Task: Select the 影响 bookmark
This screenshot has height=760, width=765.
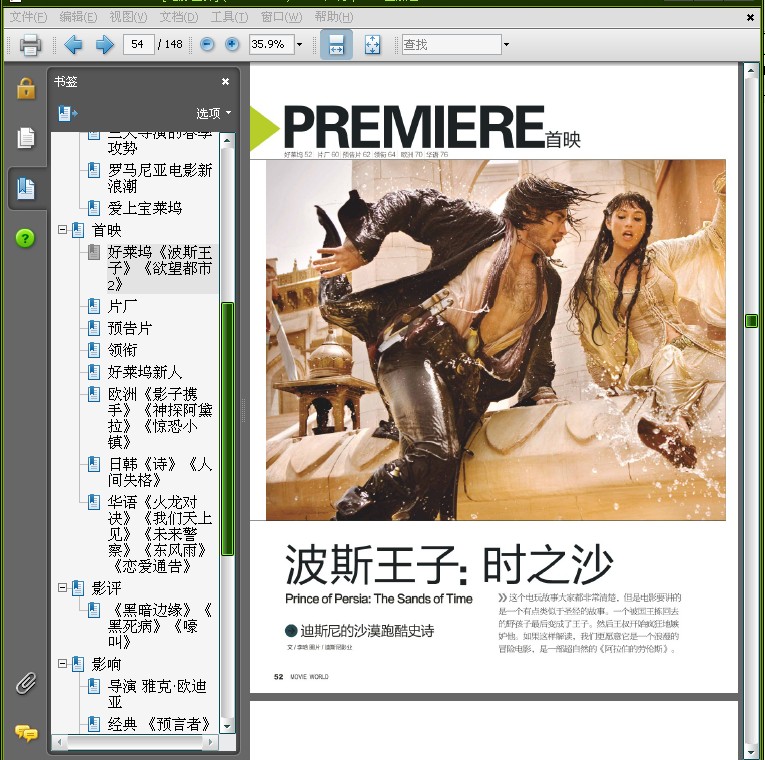Action: point(106,663)
